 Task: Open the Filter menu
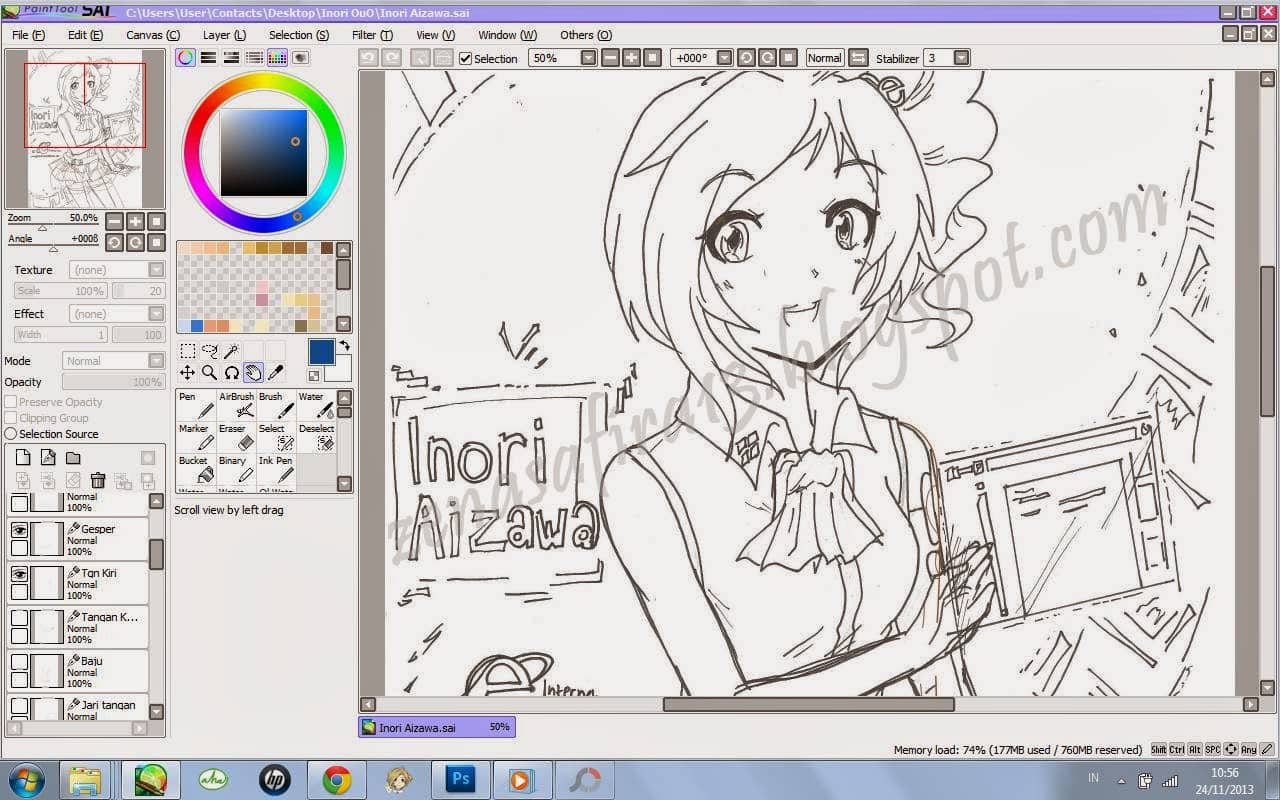371,34
